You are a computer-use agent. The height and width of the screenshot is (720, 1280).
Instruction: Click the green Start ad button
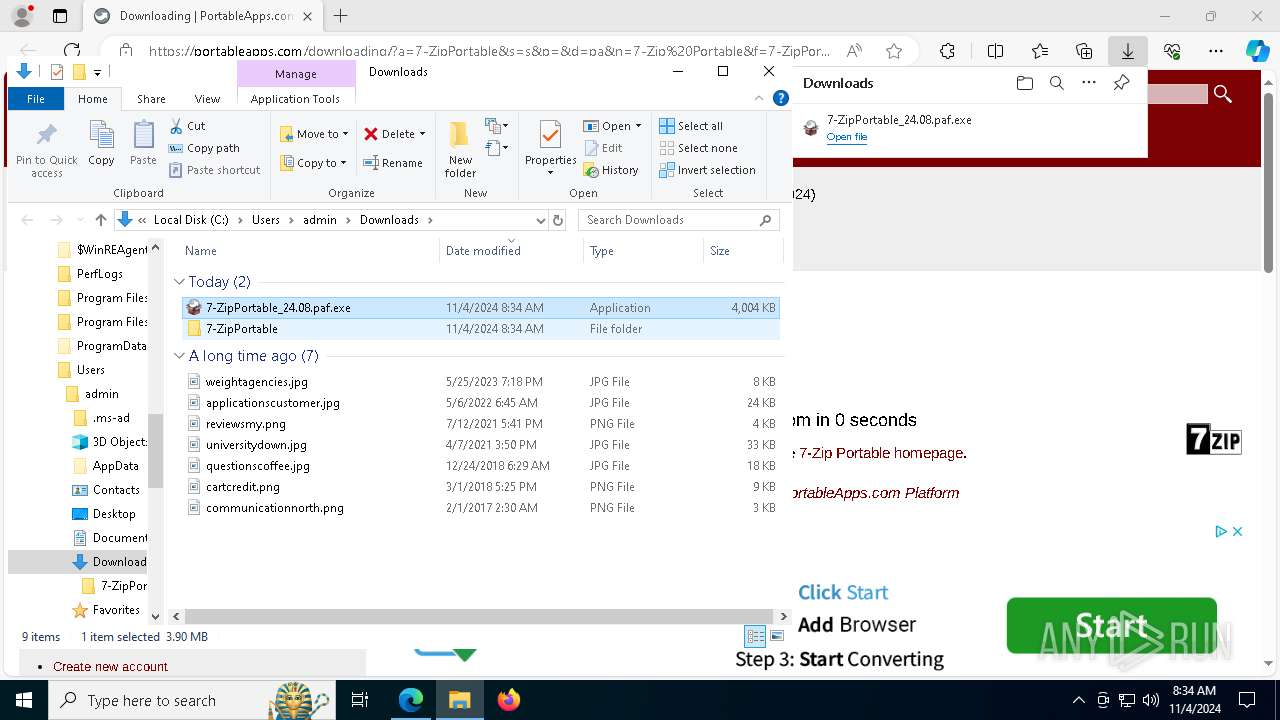[x=1111, y=626]
